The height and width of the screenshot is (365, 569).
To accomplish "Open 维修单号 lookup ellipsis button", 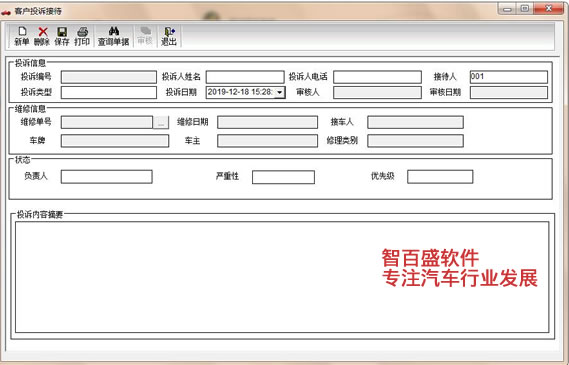I will [161, 122].
